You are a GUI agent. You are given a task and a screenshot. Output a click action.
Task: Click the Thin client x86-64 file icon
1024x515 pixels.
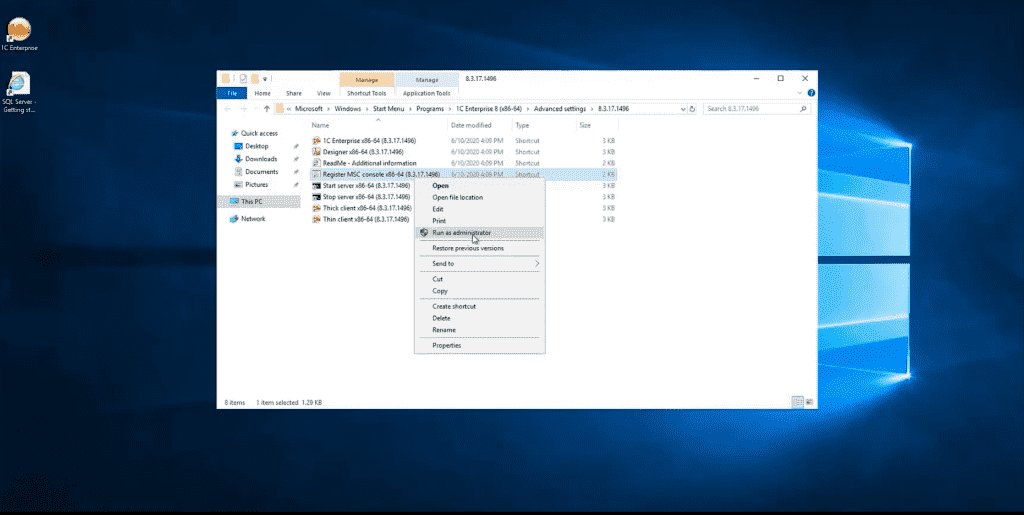[317, 219]
